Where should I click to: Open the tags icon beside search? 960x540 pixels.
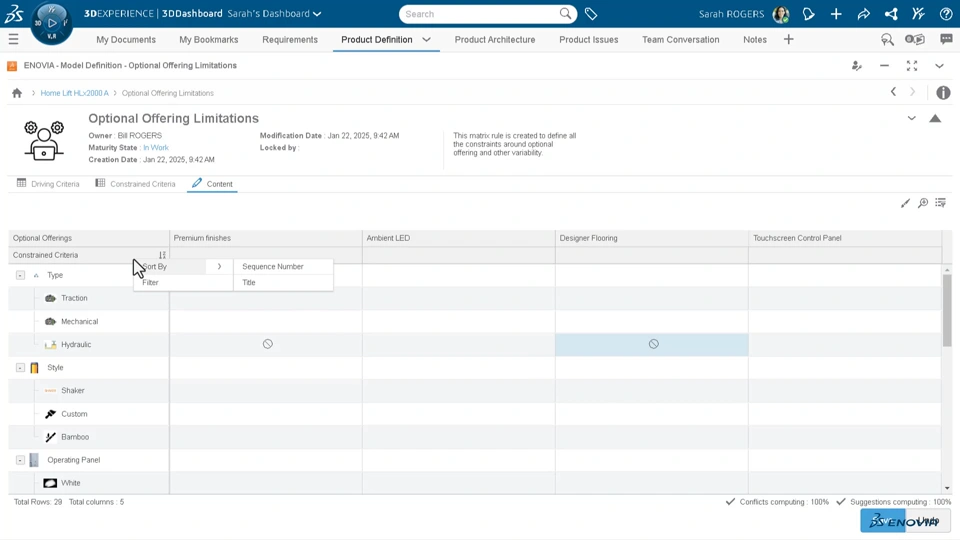(x=591, y=13)
